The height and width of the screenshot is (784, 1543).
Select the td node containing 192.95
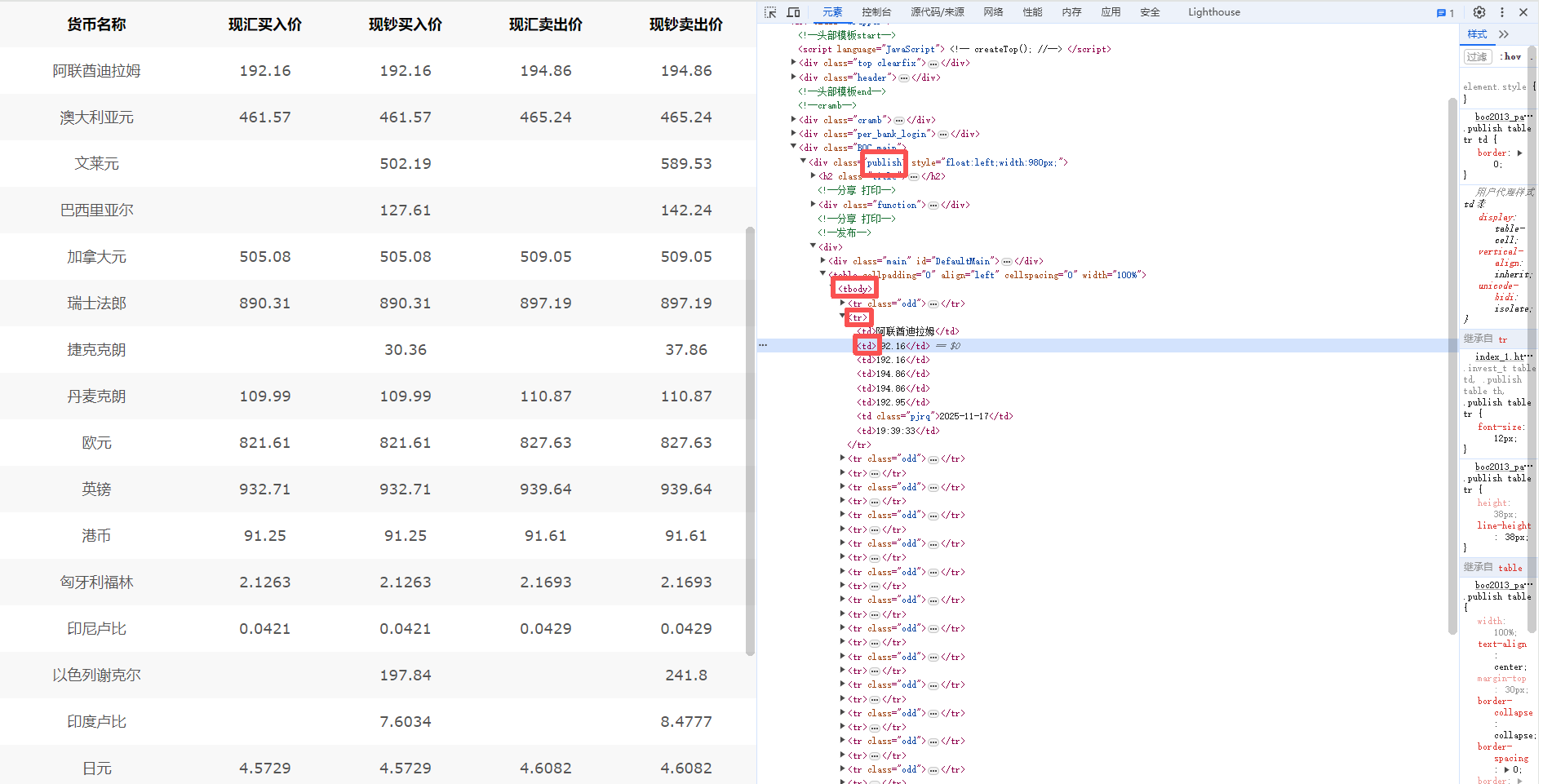point(893,402)
